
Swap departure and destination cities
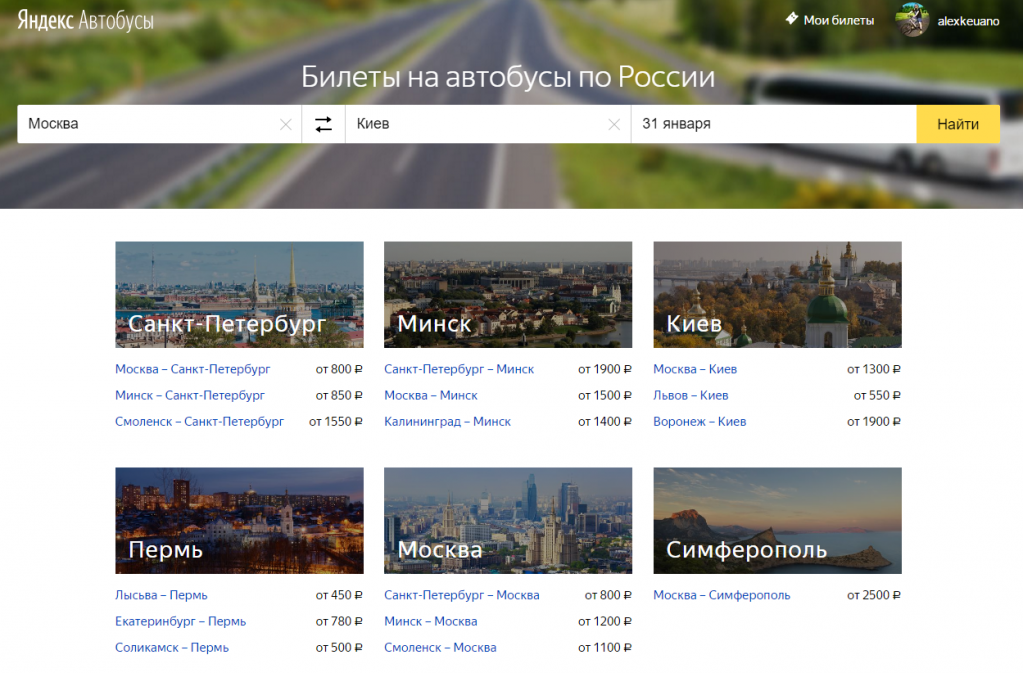323,124
